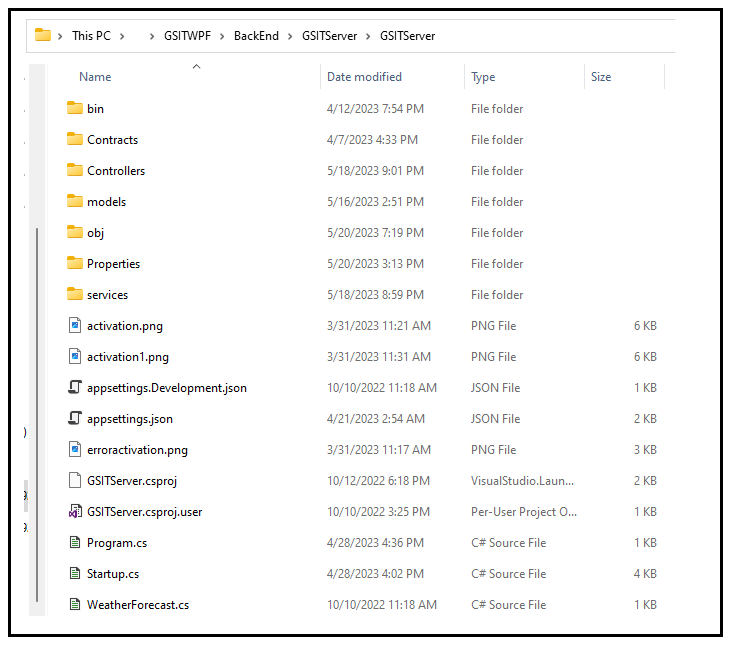Select the bin folder name
This screenshot has height=650, width=736.
coord(95,108)
